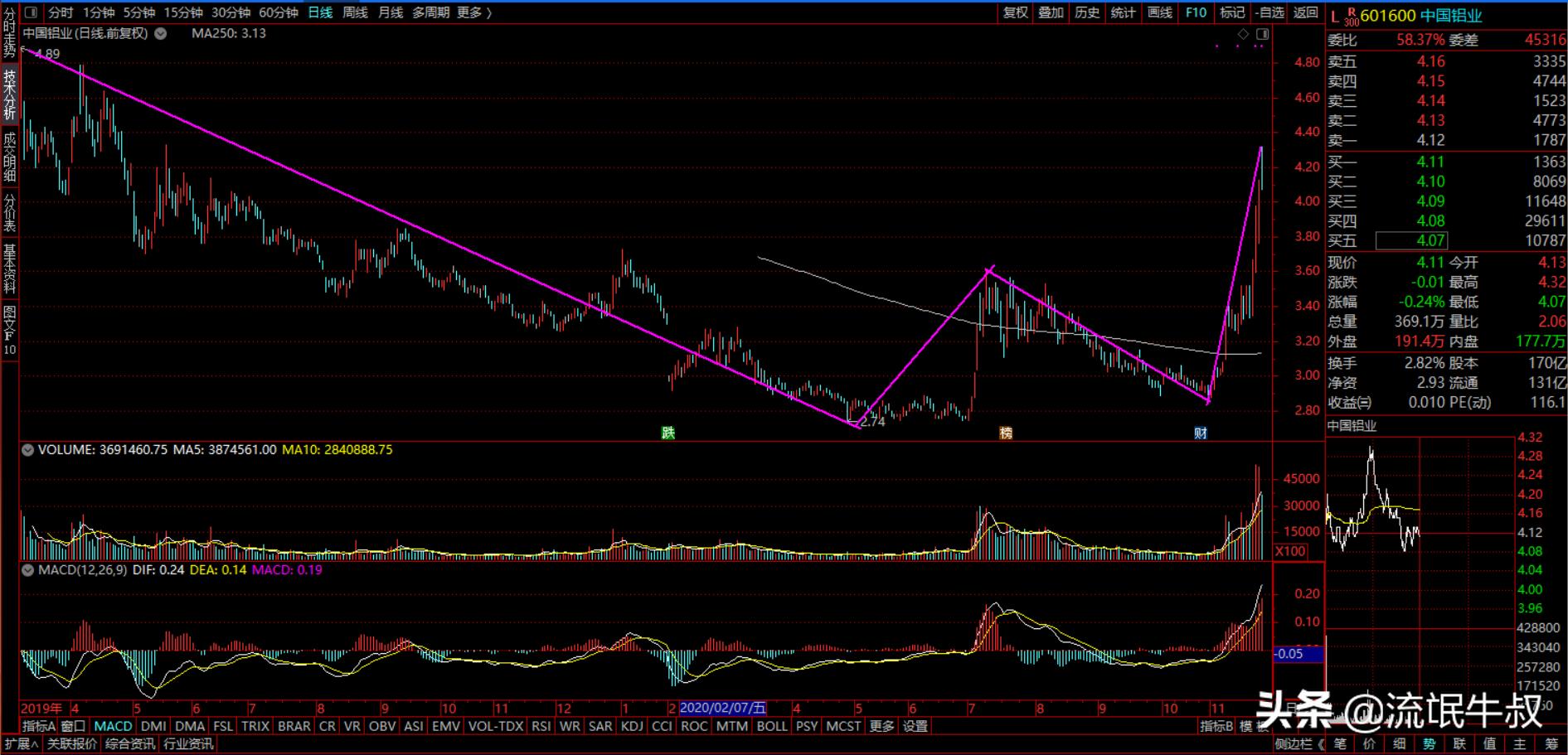
Task: Click the 2020/02/07 date marker on timeline
Action: pyautogui.click(x=722, y=708)
